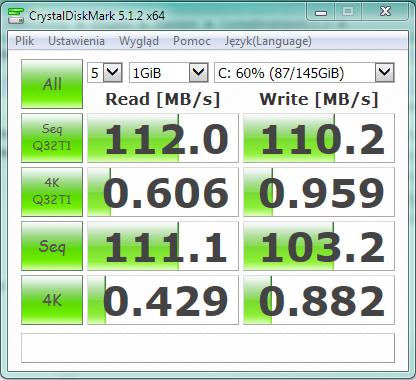416x380 pixels.
Task: Start the Seq Q32T1 test
Action: (x=52, y=138)
